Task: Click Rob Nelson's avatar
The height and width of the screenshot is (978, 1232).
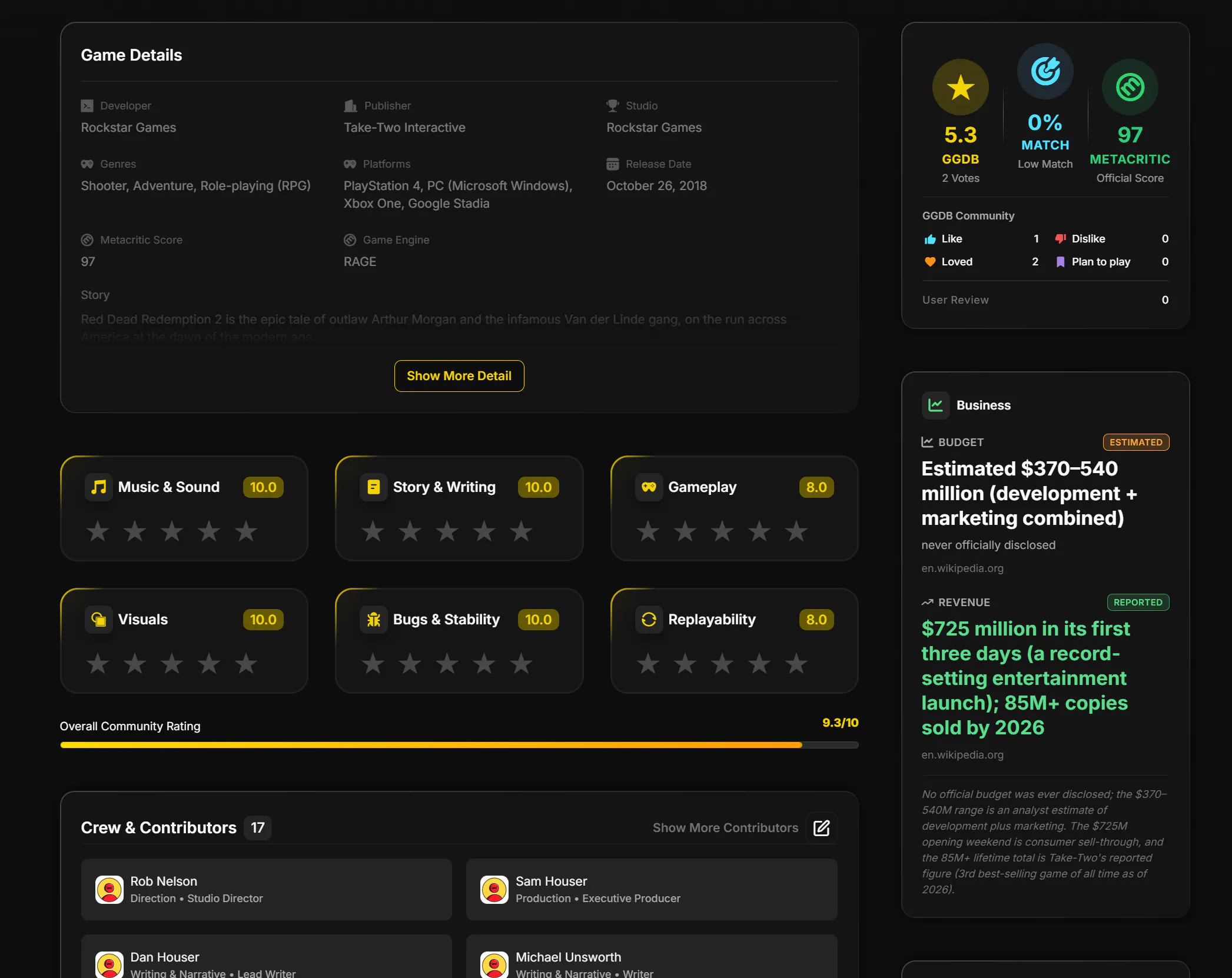Action: pyautogui.click(x=109, y=890)
